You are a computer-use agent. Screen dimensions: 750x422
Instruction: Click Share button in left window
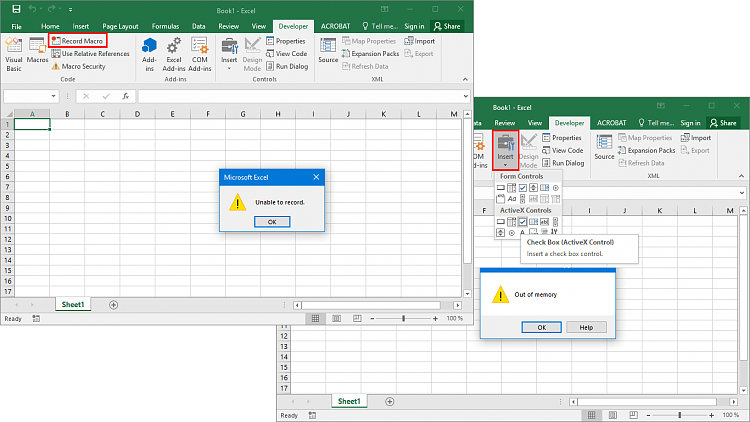447,26
